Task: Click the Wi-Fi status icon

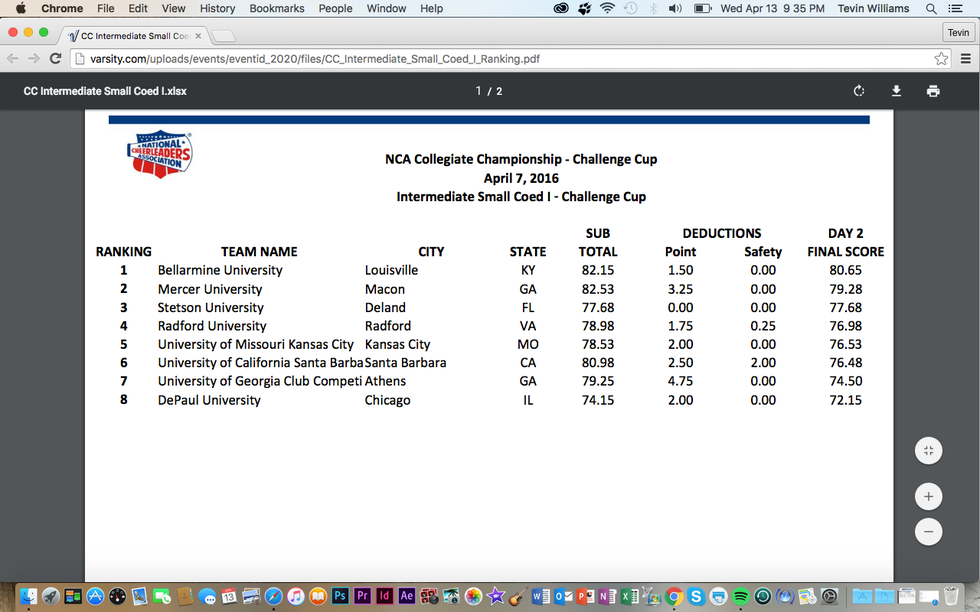Action: [607, 8]
